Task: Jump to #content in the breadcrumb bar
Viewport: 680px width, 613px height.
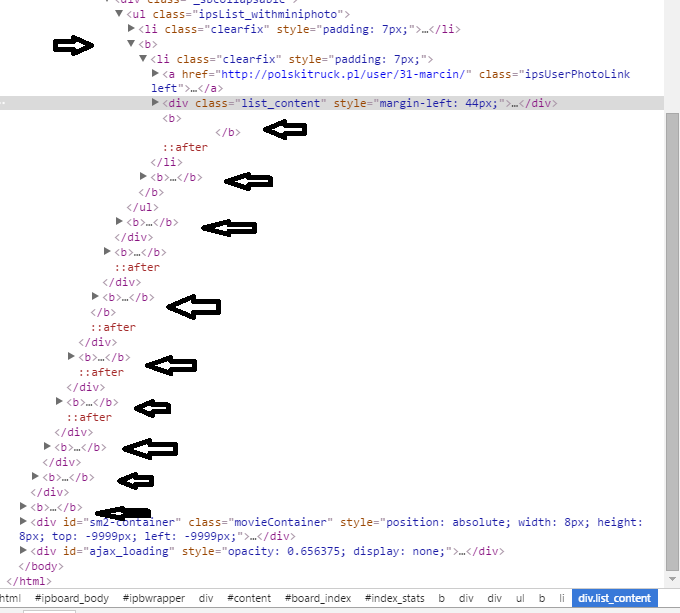Action: (249, 598)
